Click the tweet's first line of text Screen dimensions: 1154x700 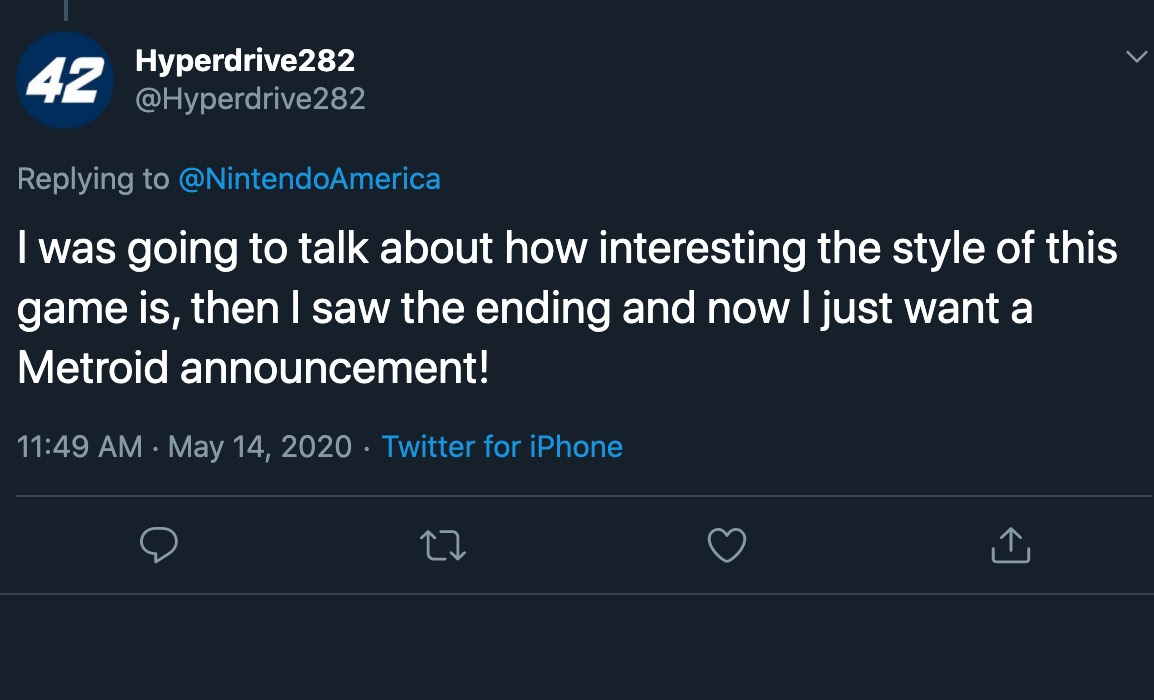coord(566,249)
